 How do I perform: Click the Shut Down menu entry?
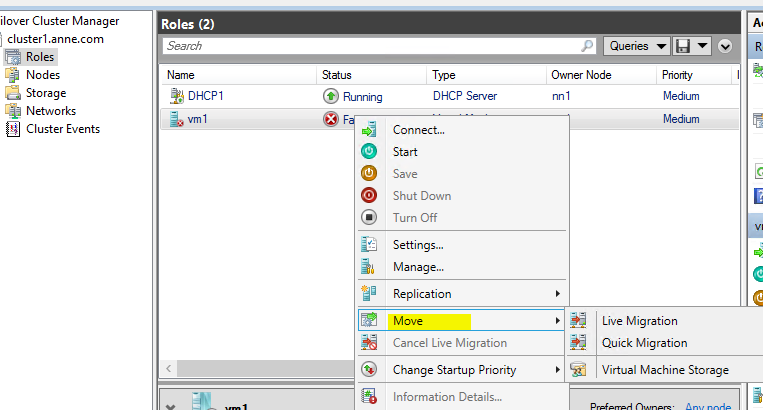pos(462,196)
